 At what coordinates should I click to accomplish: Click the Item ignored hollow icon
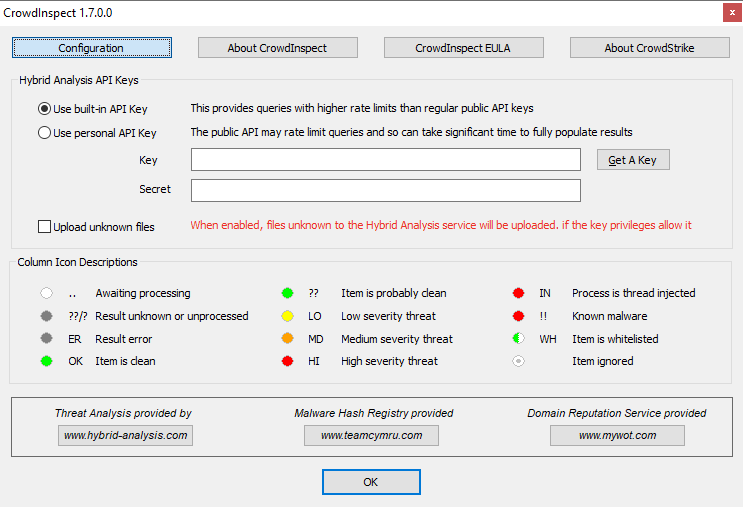tap(518, 361)
